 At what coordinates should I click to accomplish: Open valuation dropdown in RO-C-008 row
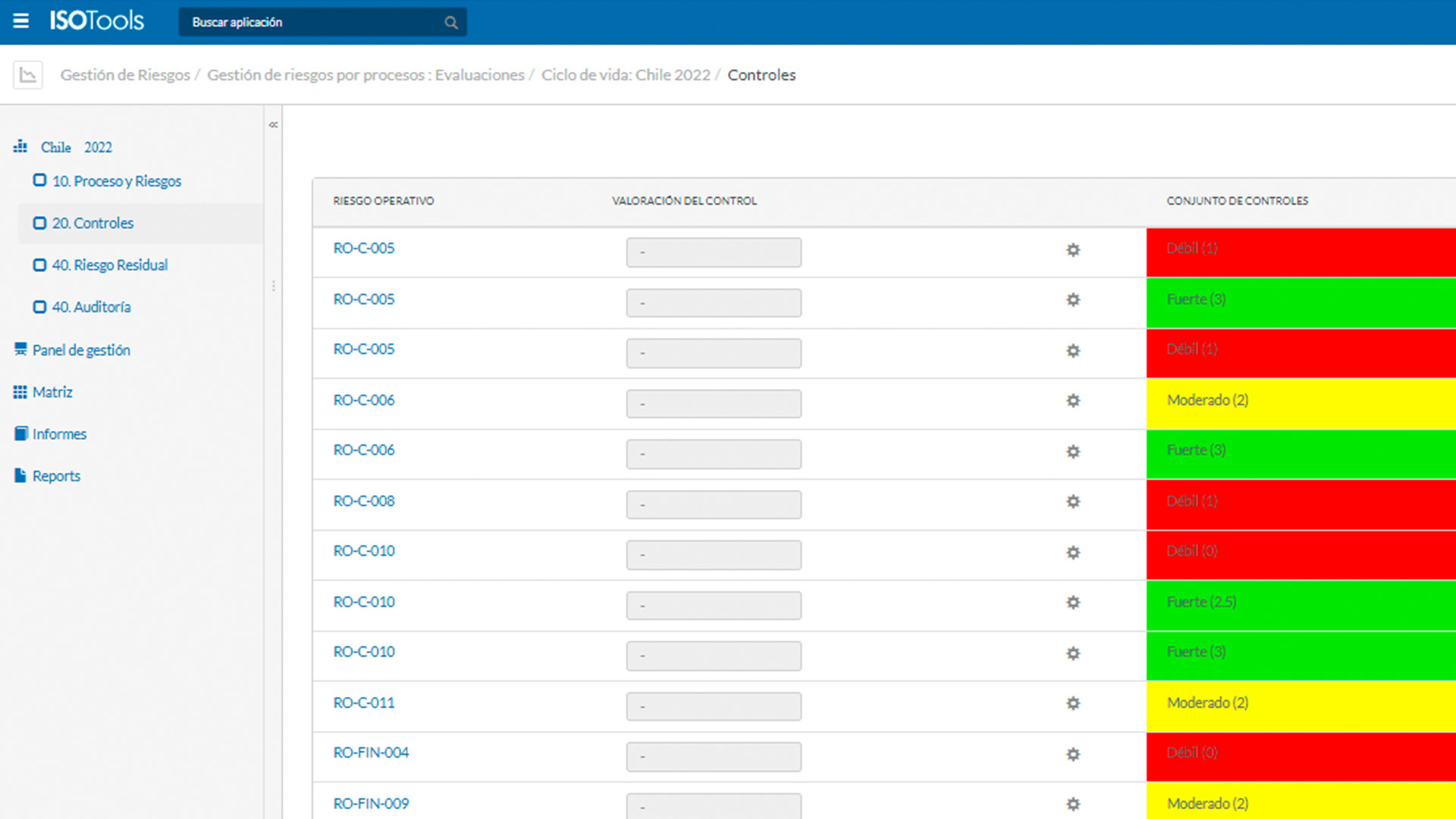714,504
